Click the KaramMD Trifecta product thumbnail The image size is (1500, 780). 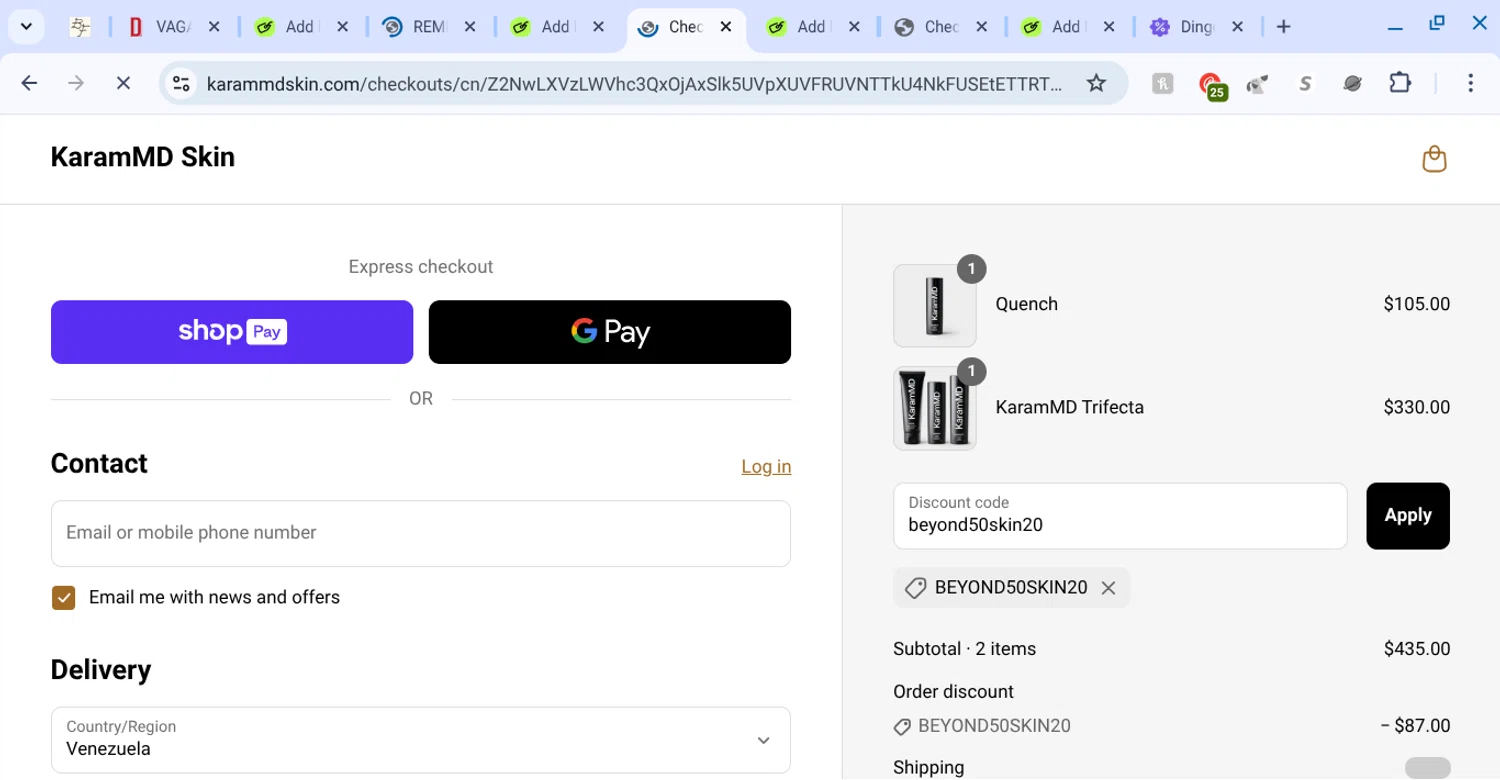click(934, 408)
